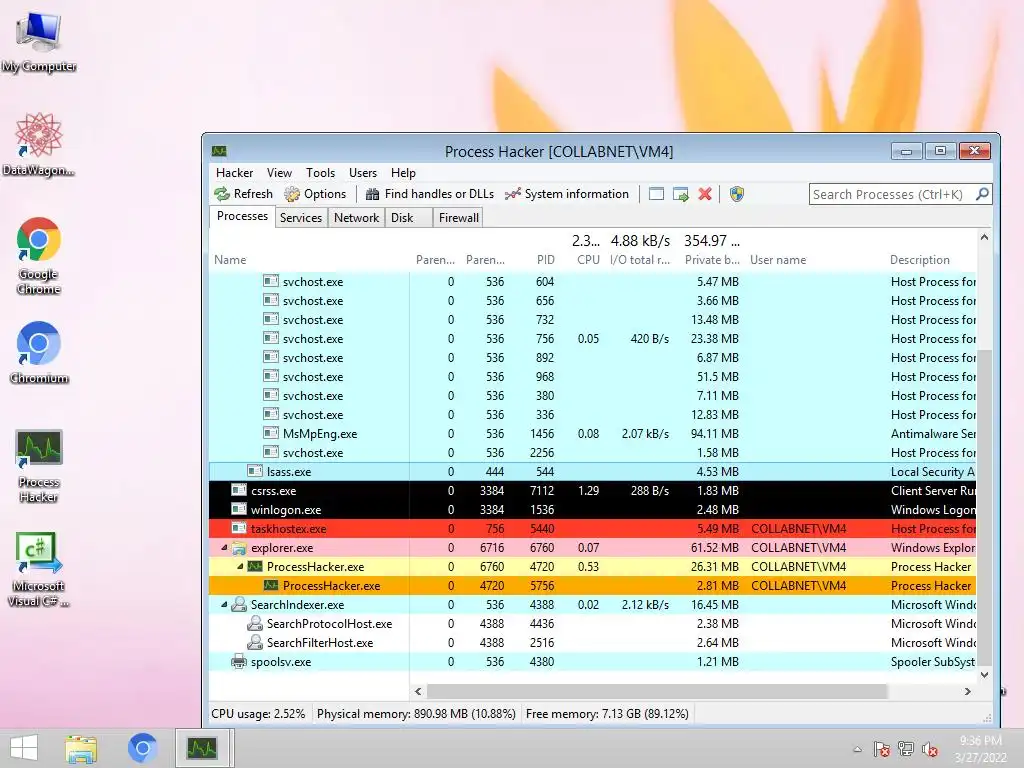Click find window and thread icon
Viewport: 1024px width, 768px height.
tap(680, 194)
